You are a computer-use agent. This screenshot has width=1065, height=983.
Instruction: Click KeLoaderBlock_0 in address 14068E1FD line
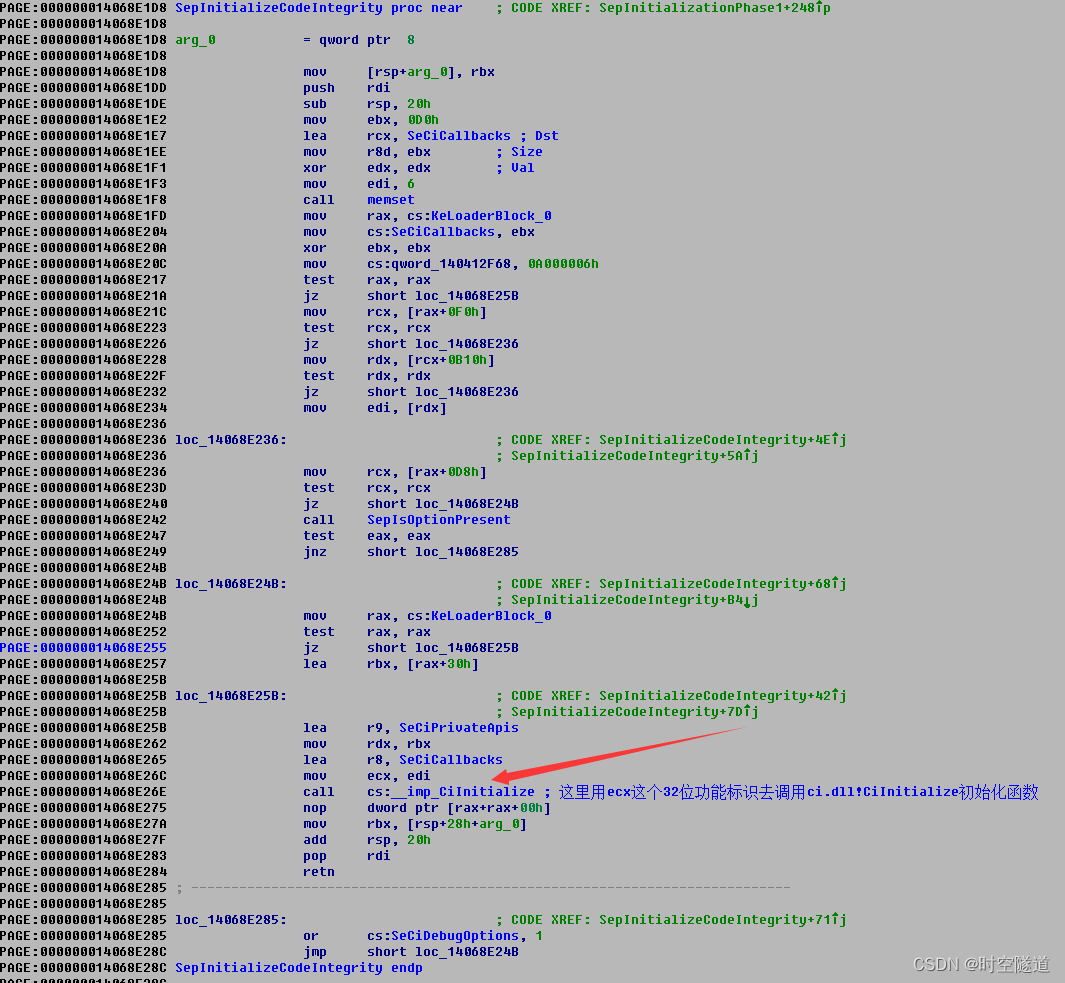click(491, 216)
